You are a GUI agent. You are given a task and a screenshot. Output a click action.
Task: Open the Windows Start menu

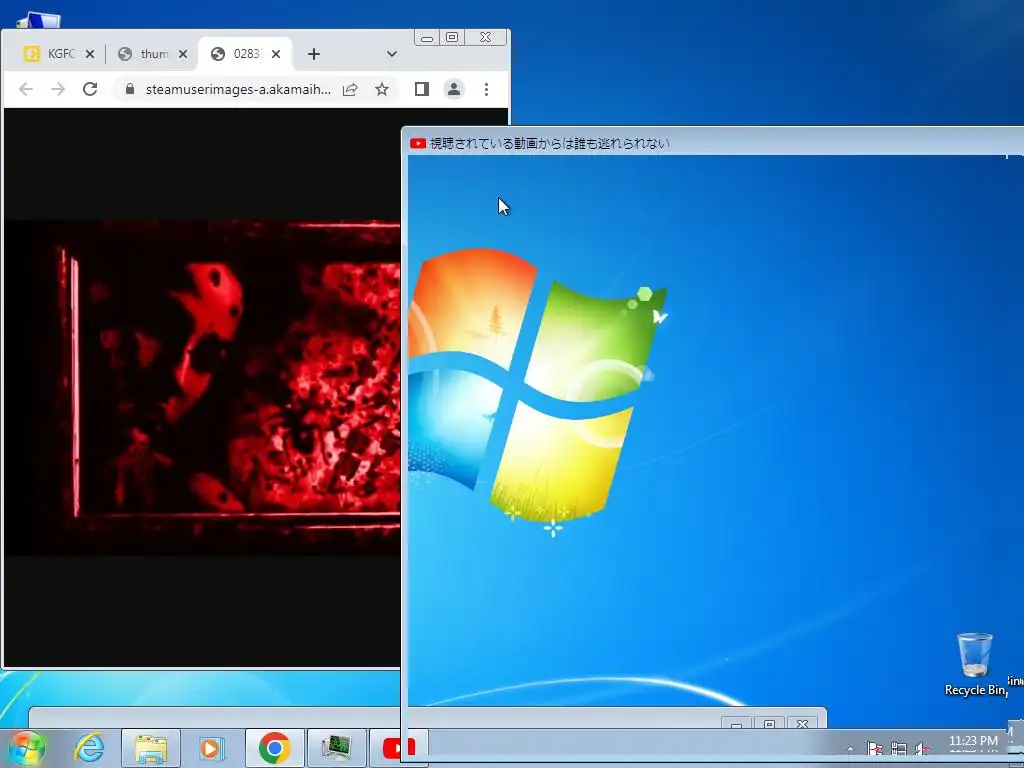pos(27,748)
